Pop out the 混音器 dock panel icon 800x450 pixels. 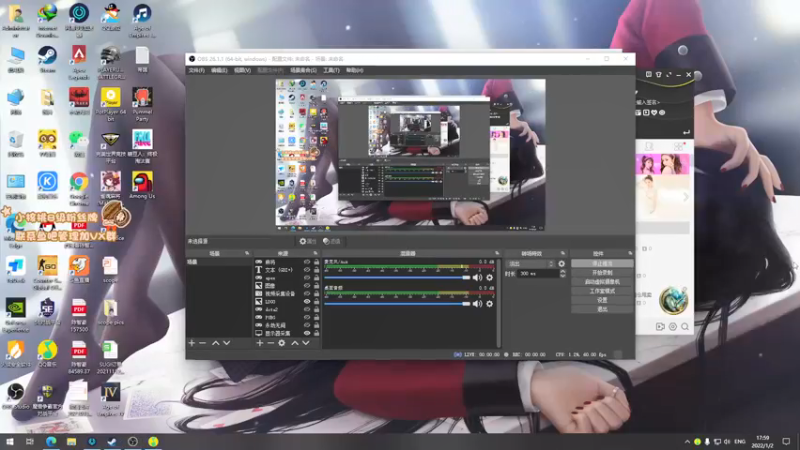coord(497,253)
